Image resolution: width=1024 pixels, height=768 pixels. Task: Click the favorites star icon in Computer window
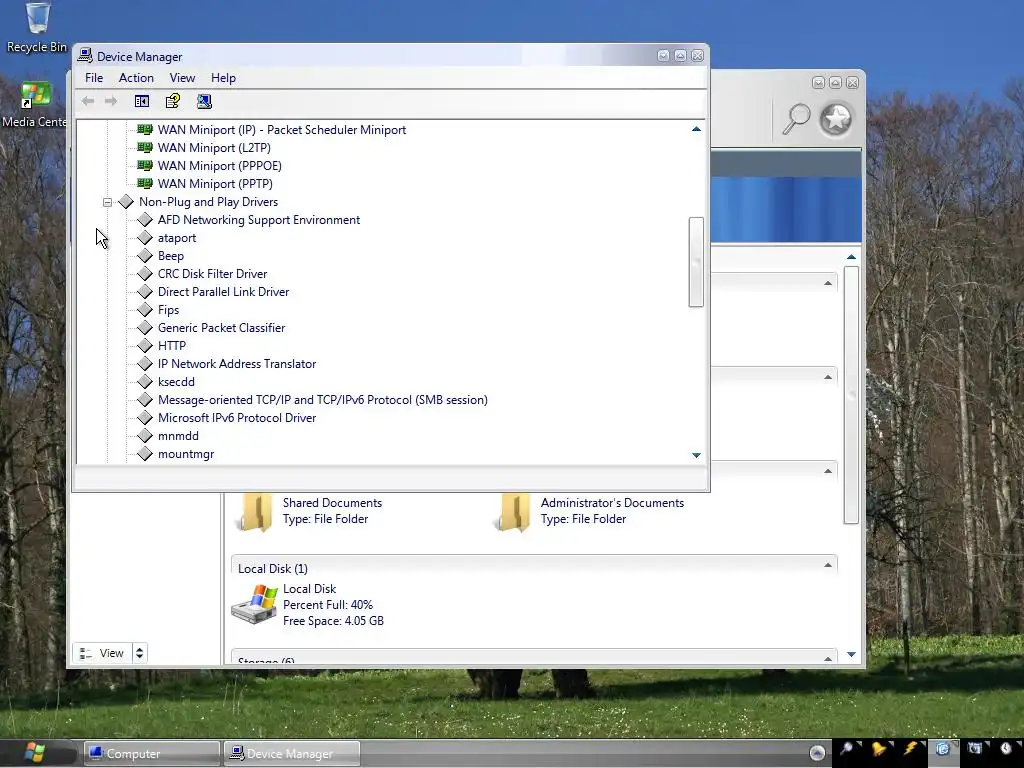[x=836, y=120]
